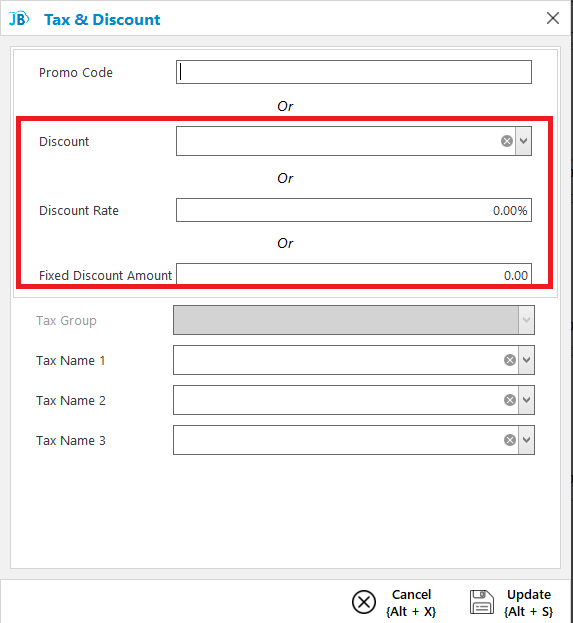Click the Cancel circle-X icon
573x623 pixels.
click(x=364, y=602)
